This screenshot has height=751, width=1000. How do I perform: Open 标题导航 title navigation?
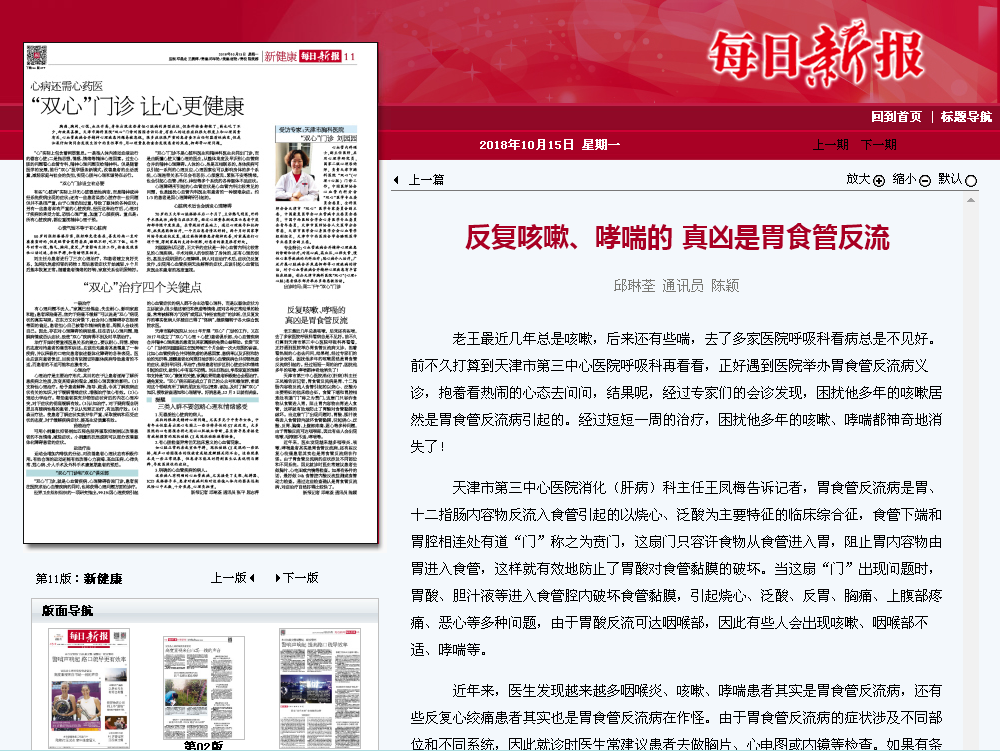[966, 117]
